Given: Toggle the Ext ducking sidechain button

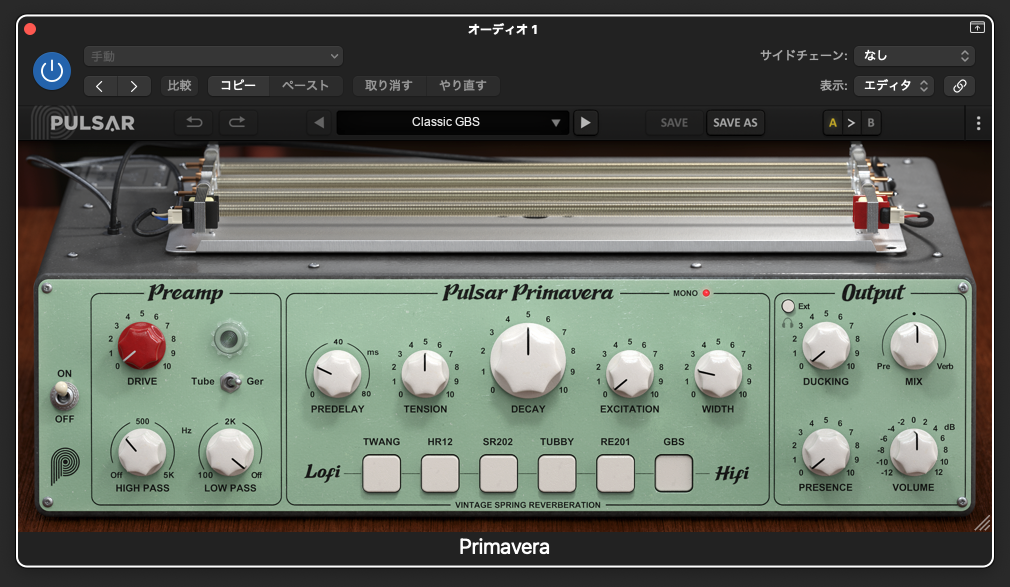Looking at the screenshot, I should (788, 306).
